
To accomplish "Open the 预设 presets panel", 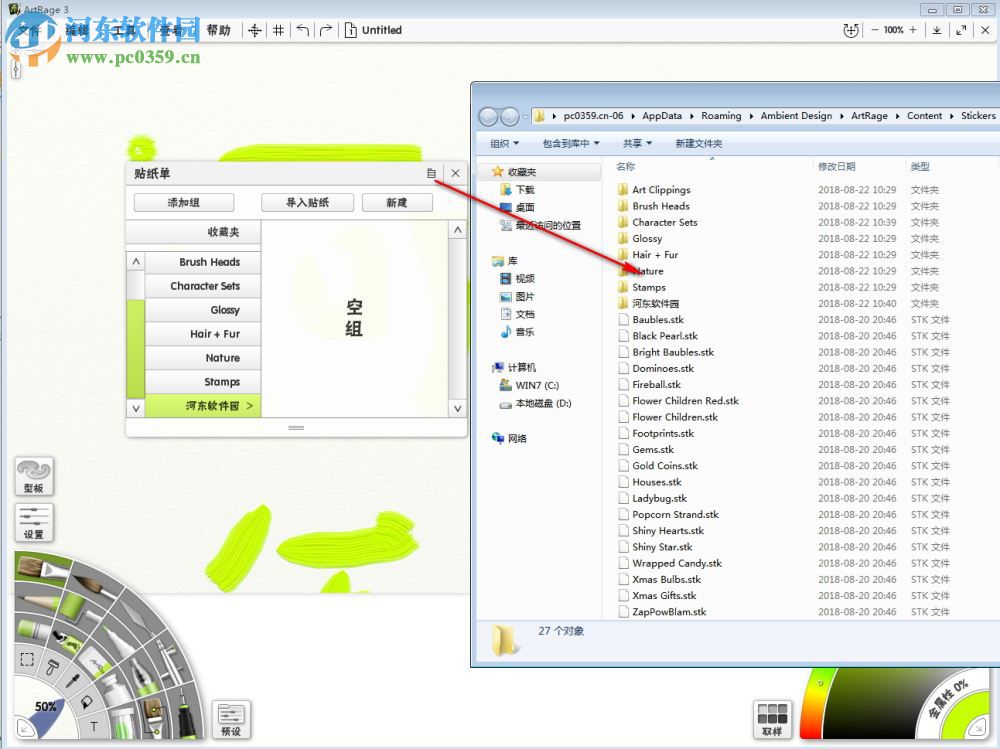I will [231, 720].
